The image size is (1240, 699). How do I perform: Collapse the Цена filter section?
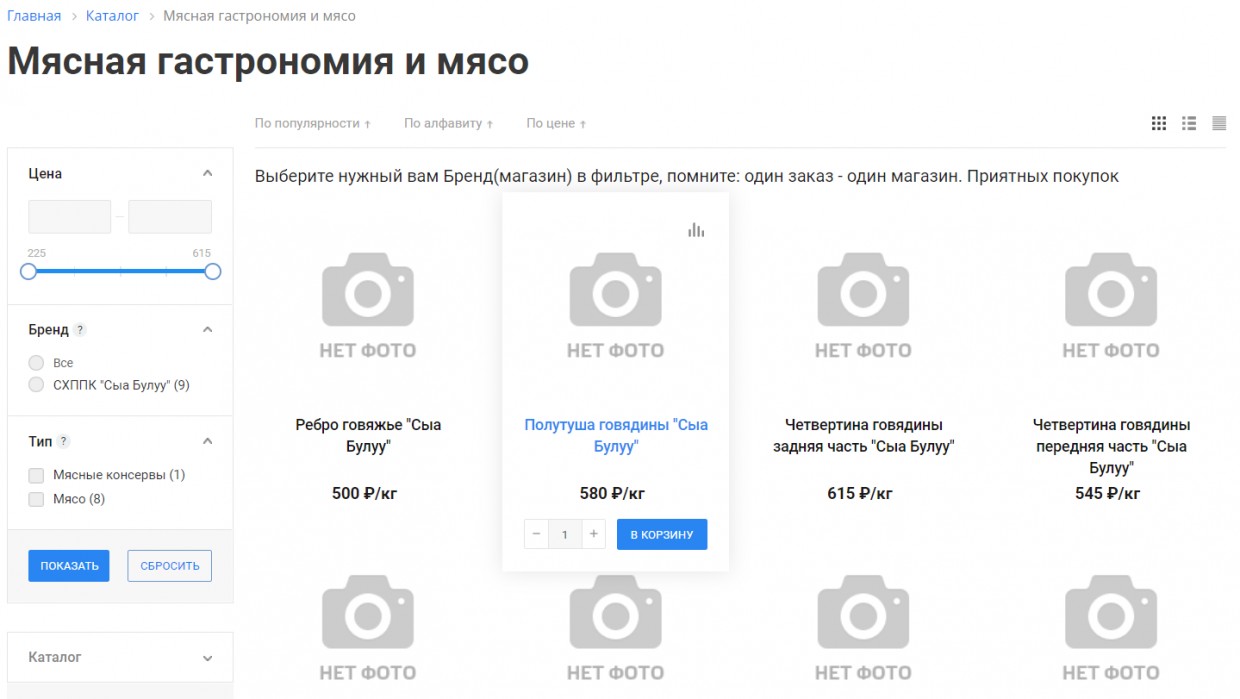pyautogui.click(x=207, y=174)
